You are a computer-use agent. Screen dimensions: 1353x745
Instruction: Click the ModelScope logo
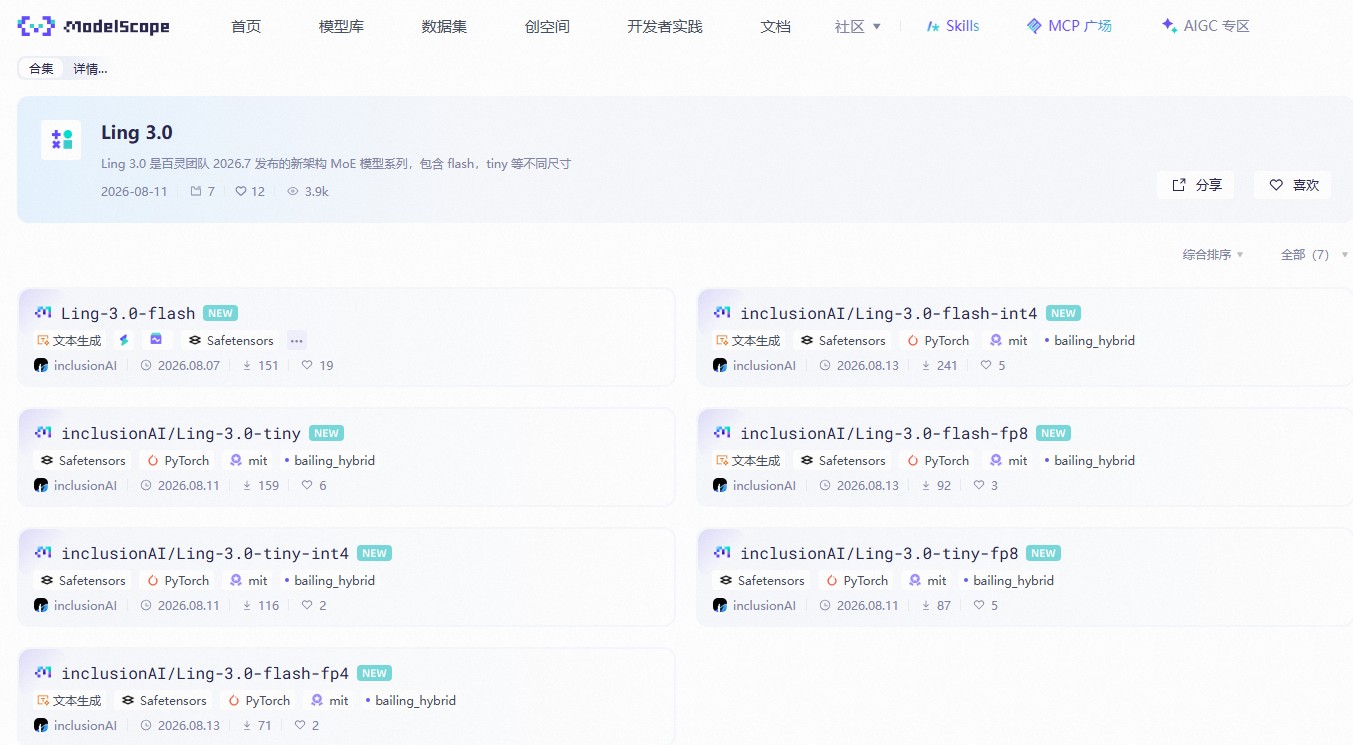click(x=93, y=26)
